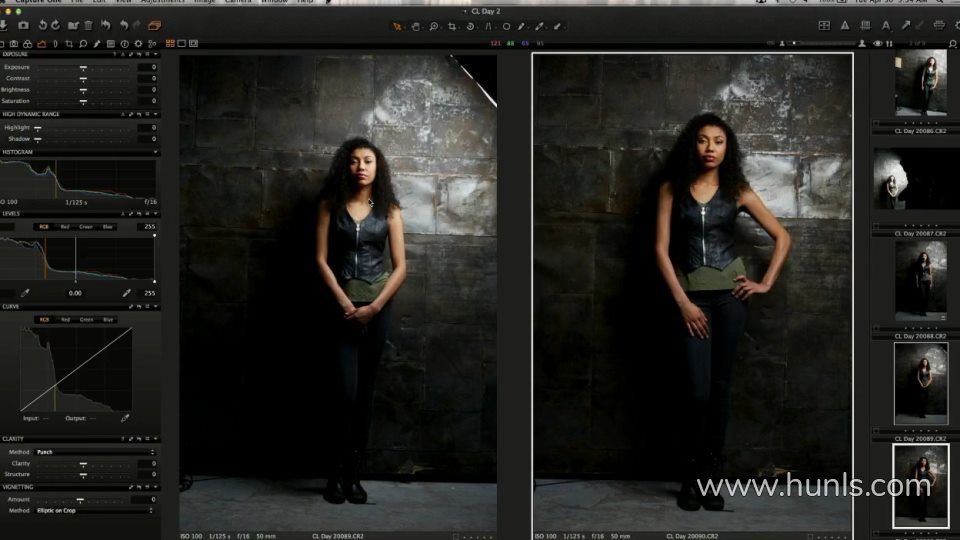Image resolution: width=960 pixels, height=540 pixels.
Task: Rotate the image left with the toolbar icon
Action: click(42, 25)
